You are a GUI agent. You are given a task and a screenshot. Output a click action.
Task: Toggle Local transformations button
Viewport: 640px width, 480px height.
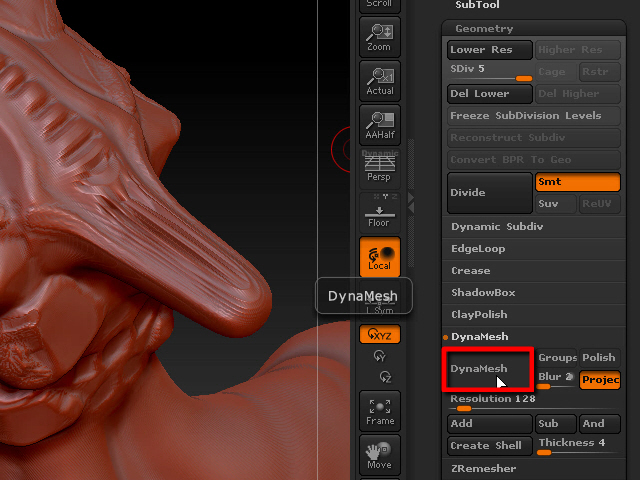380,257
